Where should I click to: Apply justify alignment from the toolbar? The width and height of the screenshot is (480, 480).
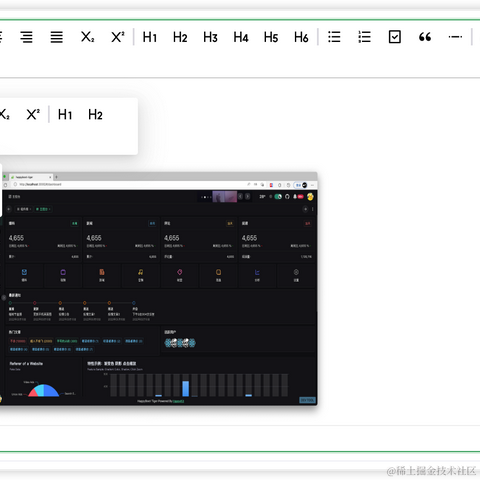point(57,37)
